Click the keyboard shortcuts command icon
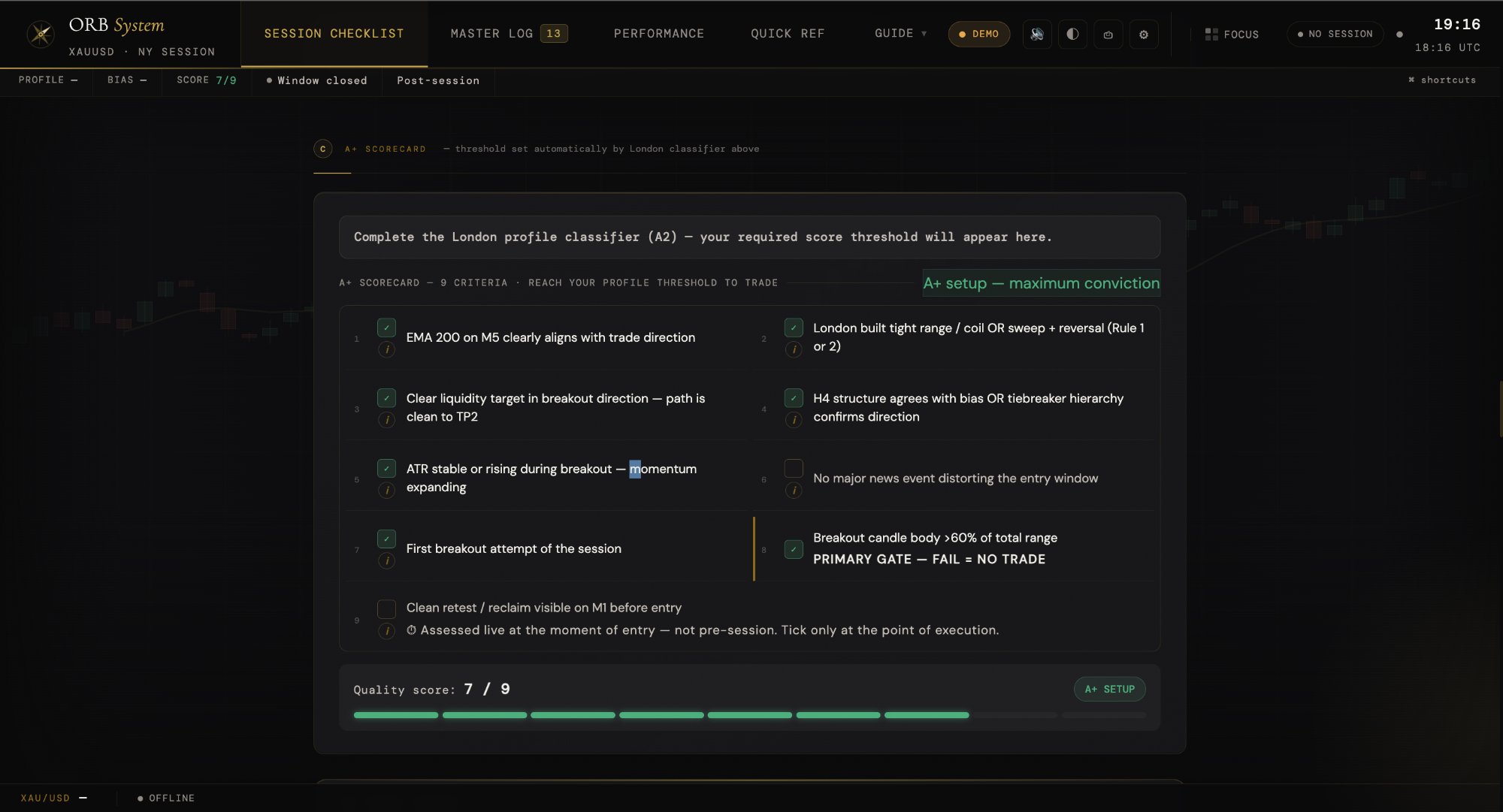The image size is (1503, 812). point(1411,80)
